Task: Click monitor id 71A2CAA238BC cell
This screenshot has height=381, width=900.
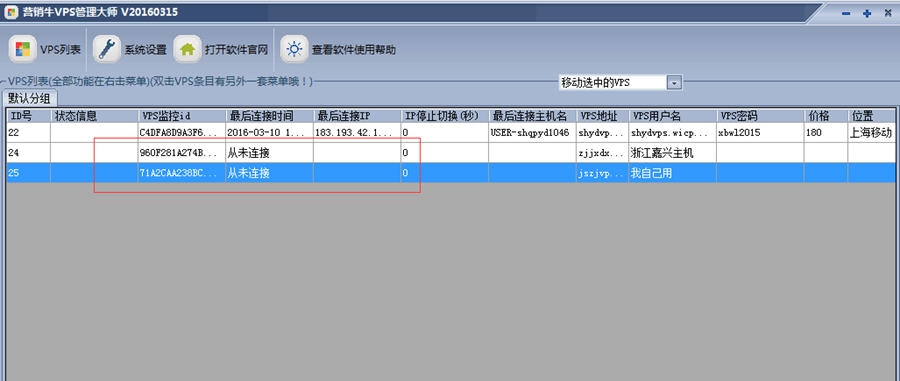Action: [x=182, y=173]
